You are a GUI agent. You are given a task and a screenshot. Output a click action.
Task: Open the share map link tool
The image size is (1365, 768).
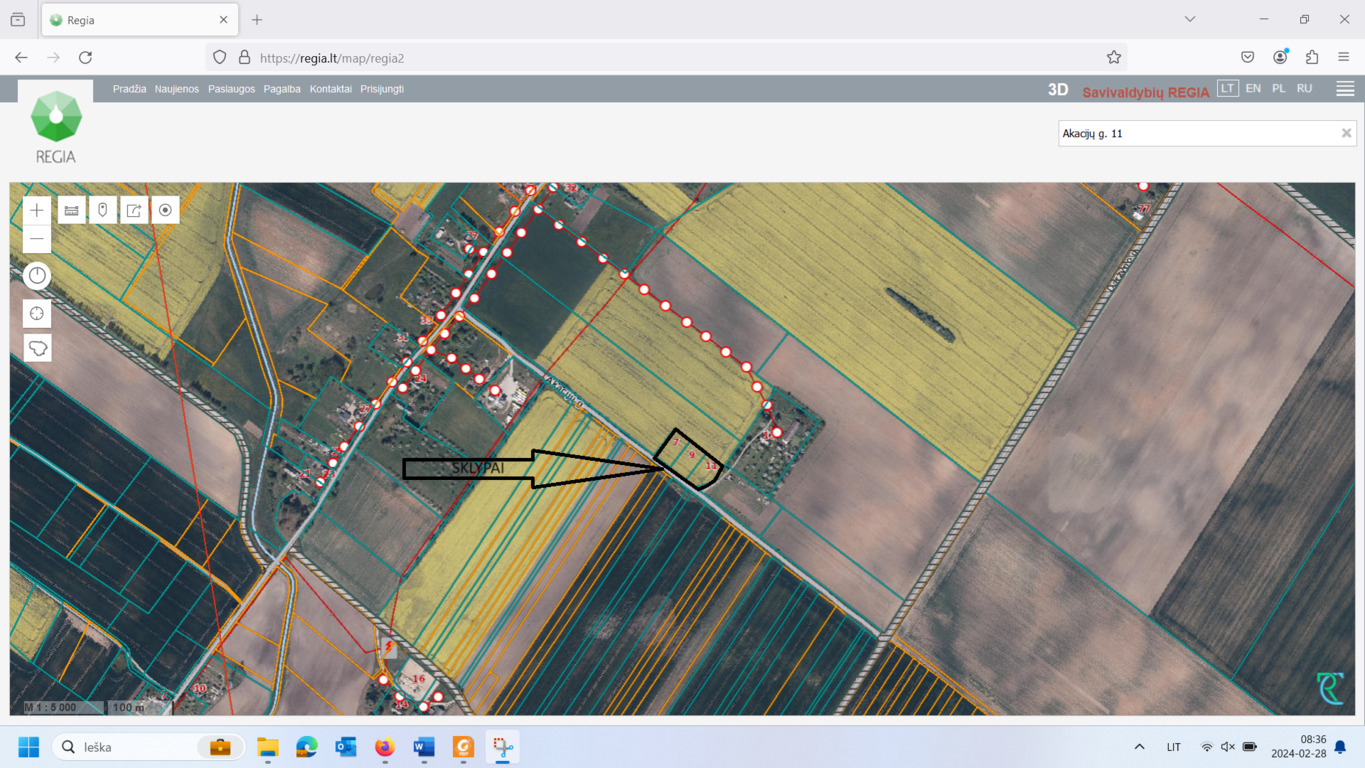click(x=134, y=210)
